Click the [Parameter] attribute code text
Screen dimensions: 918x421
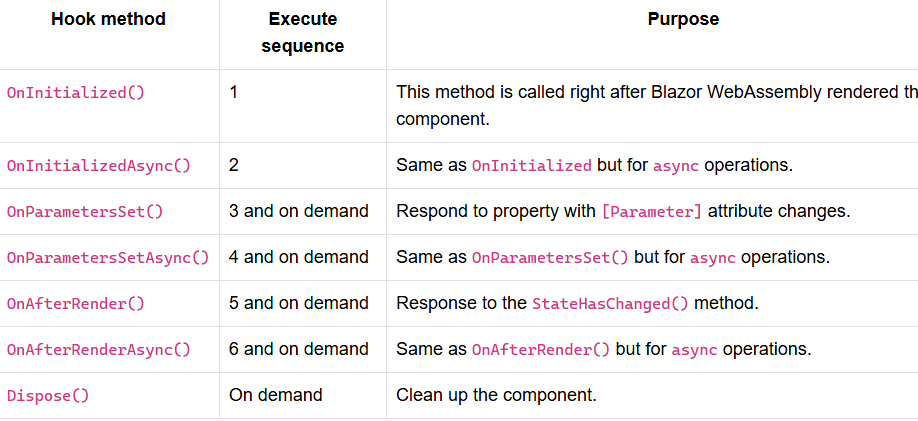(x=652, y=211)
